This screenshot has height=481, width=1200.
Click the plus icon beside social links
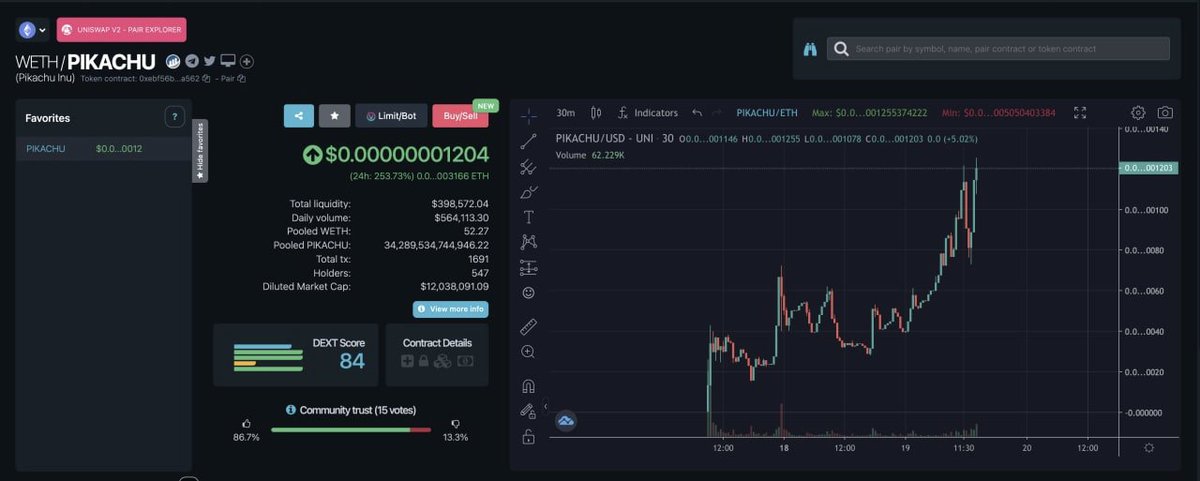click(x=247, y=62)
